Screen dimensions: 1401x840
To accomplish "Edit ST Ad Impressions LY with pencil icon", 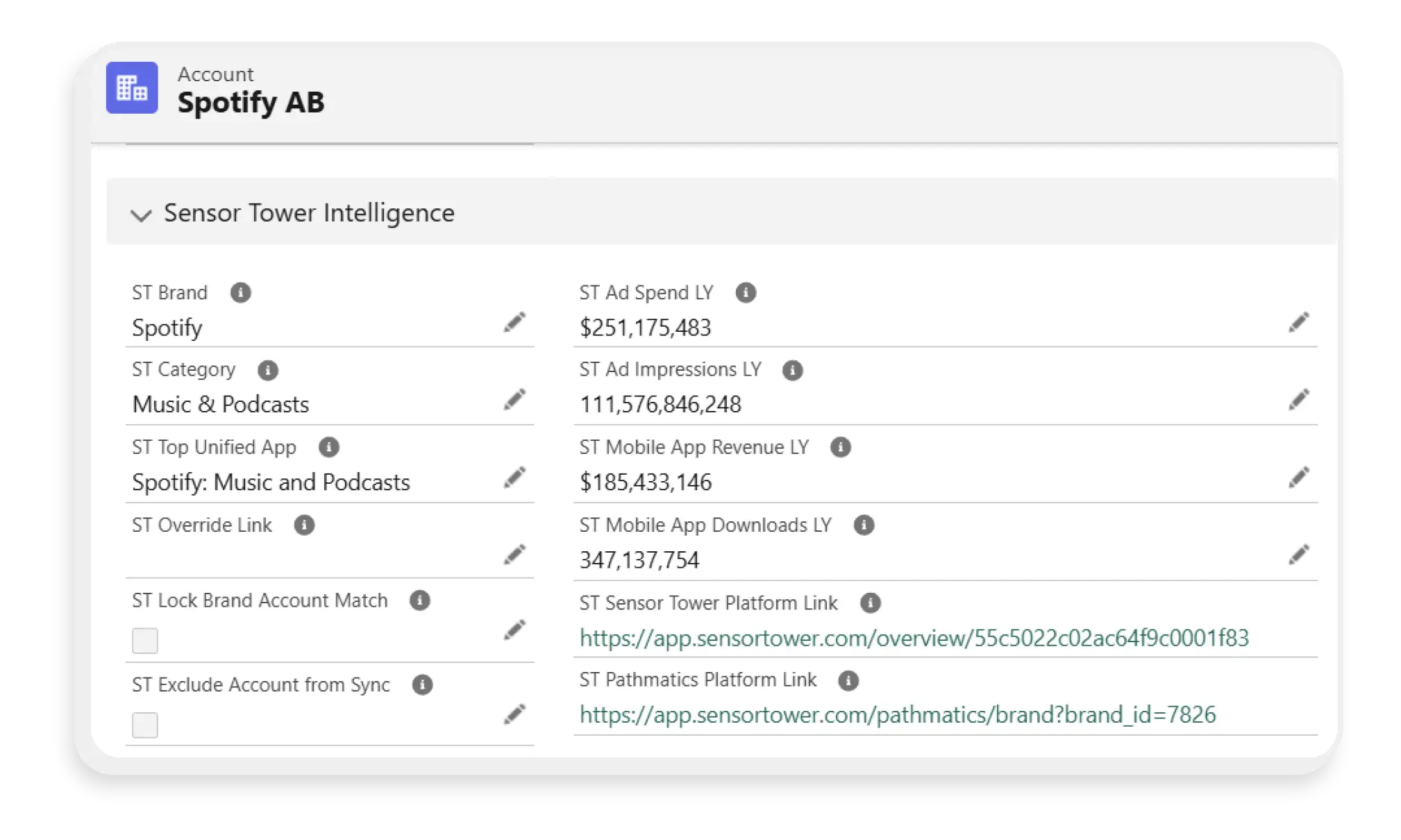I will coord(1299,399).
